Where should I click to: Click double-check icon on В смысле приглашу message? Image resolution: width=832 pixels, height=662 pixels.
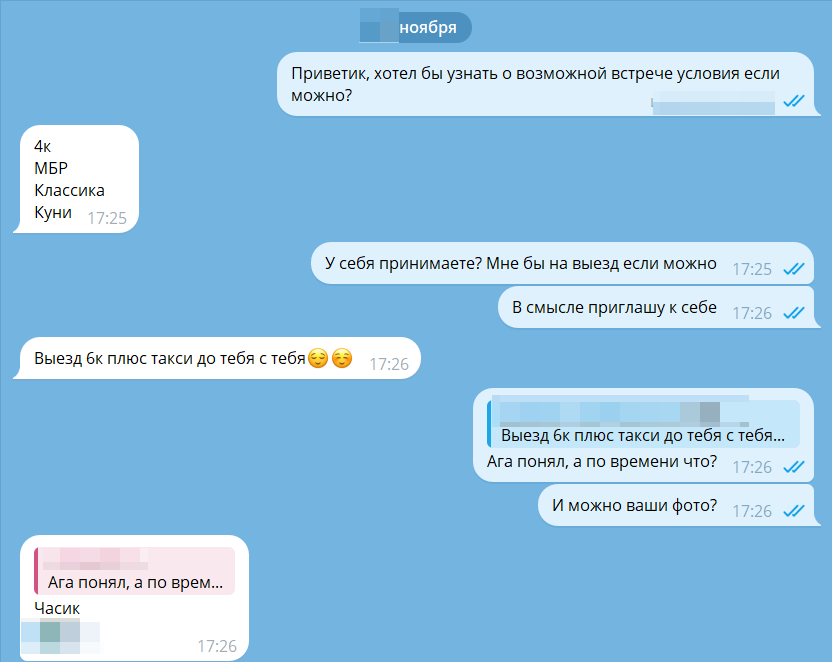[794, 313]
